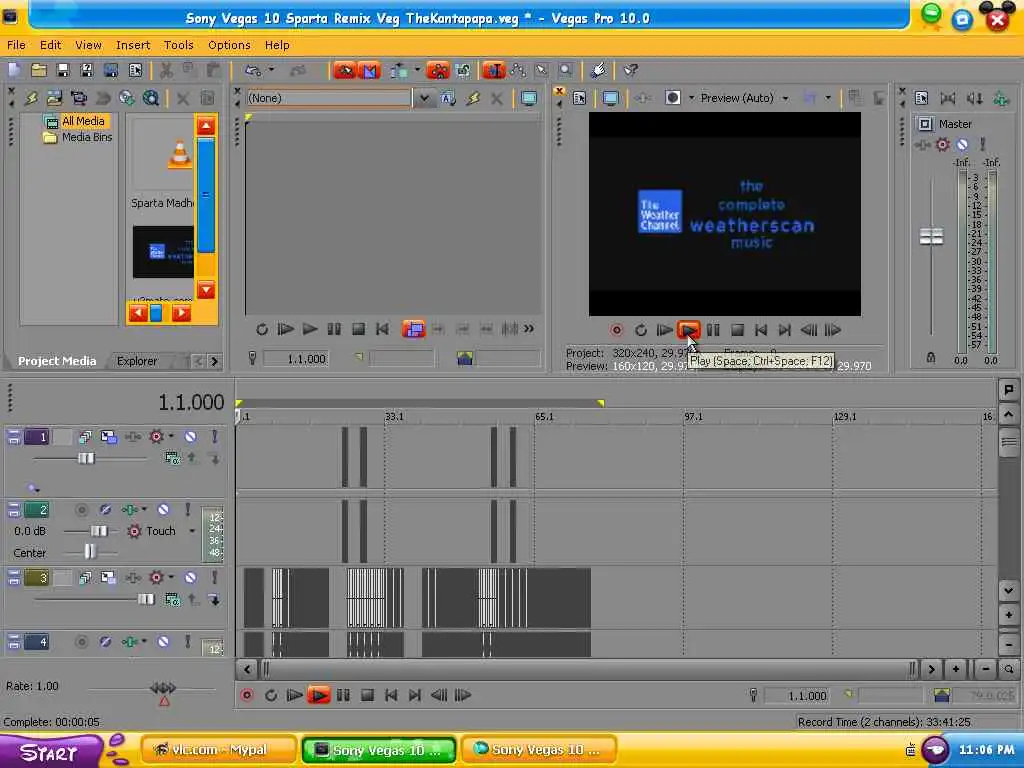The image size is (1024, 768).
Task: Open a project with the folder icon
Action: tap(39, 70)
